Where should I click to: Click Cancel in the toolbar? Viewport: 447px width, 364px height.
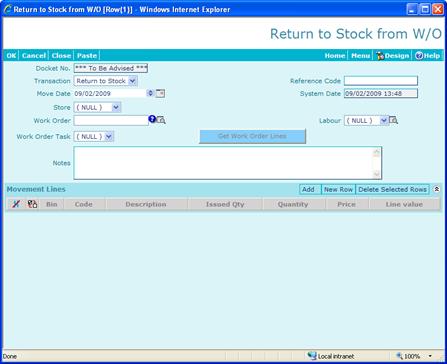click(34, 56)
